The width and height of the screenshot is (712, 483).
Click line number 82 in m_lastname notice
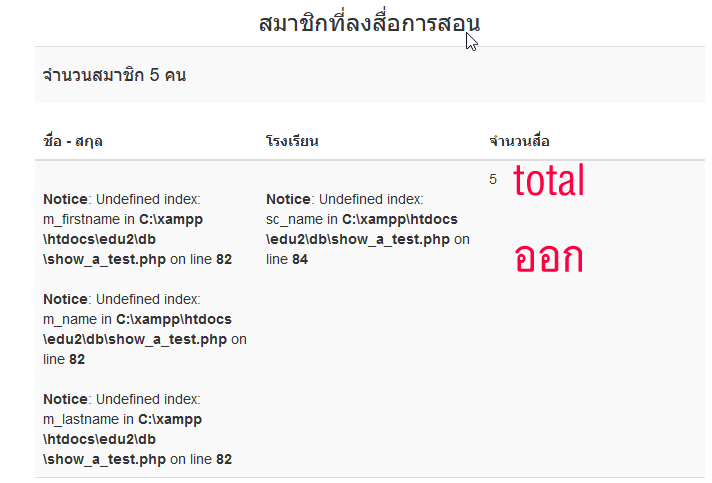tap(224, 459)
